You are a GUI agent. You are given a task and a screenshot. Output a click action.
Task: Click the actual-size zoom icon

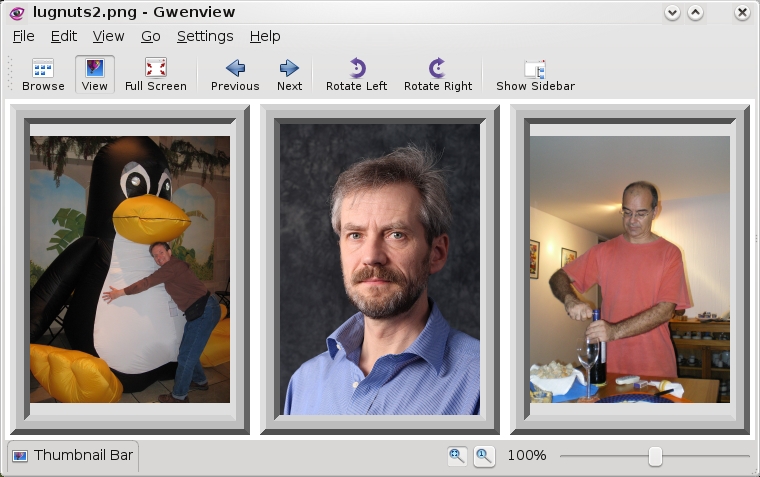(483, 456)
